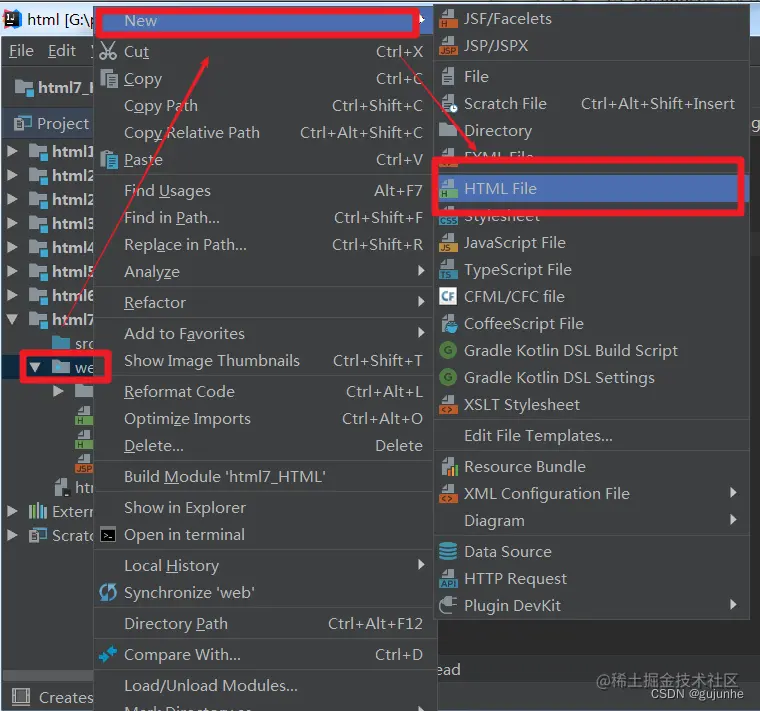This screenshot has height=711, width=760.
Task: Click the Compare With arrows icon
Action: pyautogui.click(x=108, y=654)
